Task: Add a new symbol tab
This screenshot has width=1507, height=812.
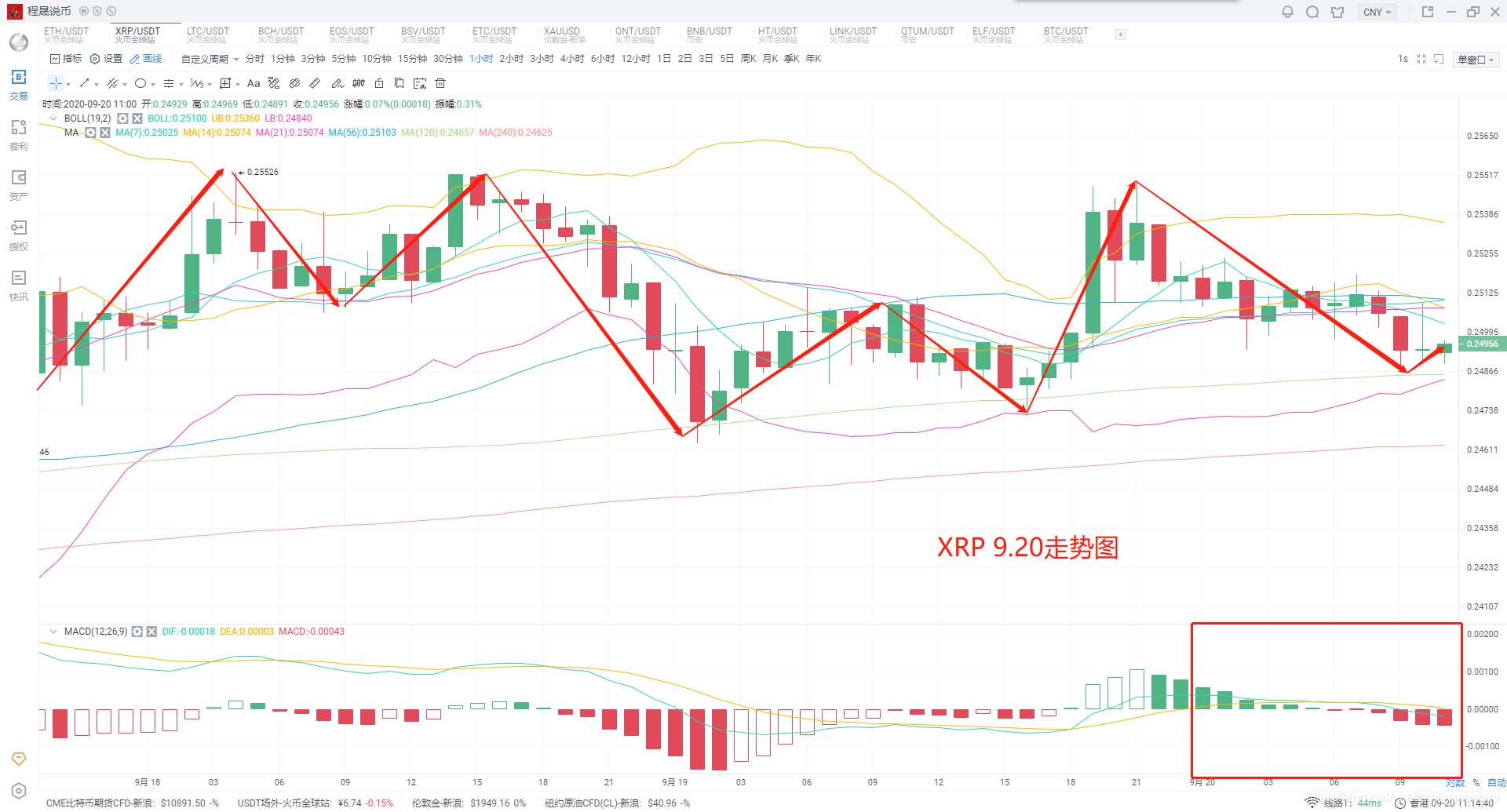Action: 1121,35
